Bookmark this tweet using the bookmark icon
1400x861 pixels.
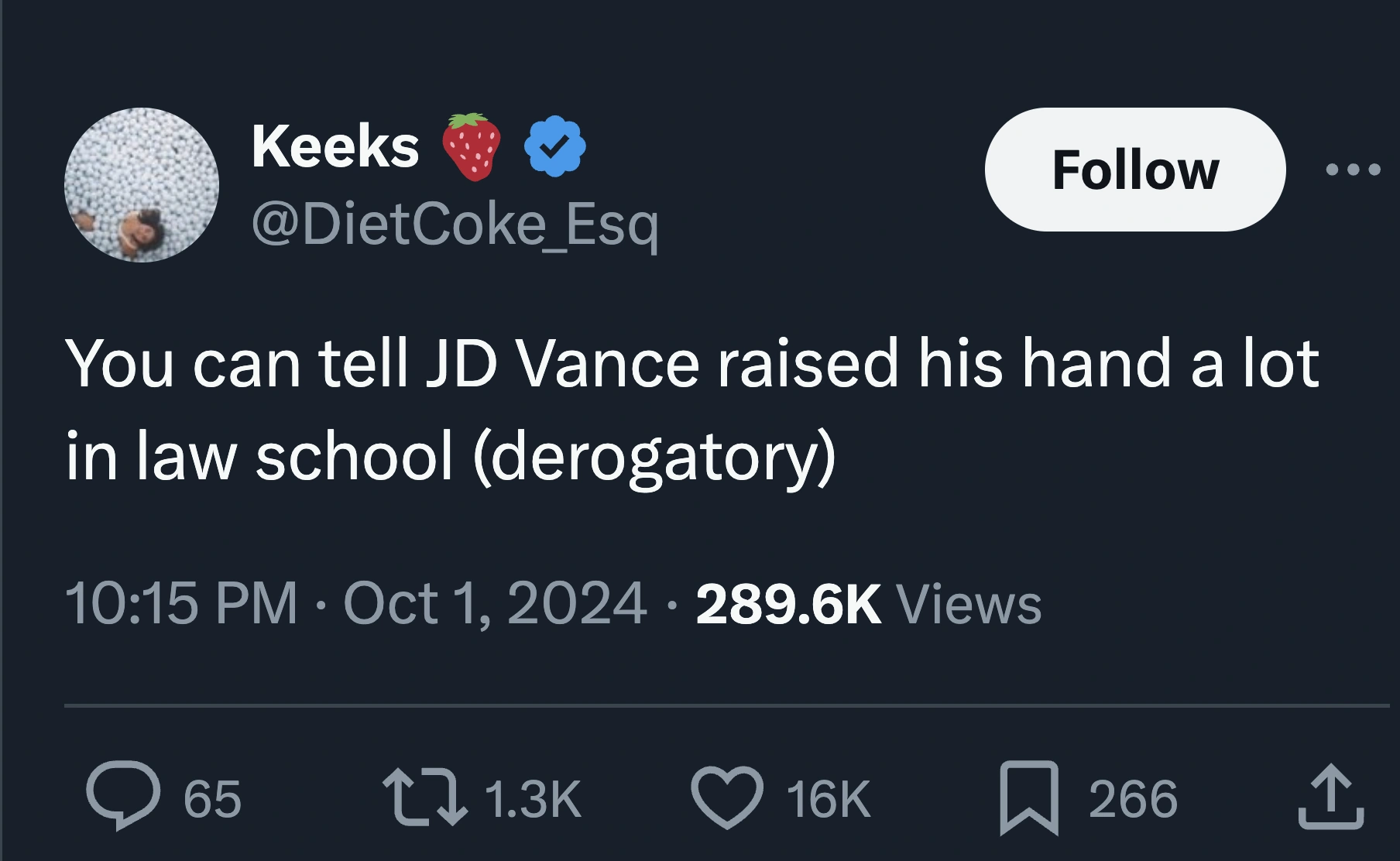tap(1028, 798)
